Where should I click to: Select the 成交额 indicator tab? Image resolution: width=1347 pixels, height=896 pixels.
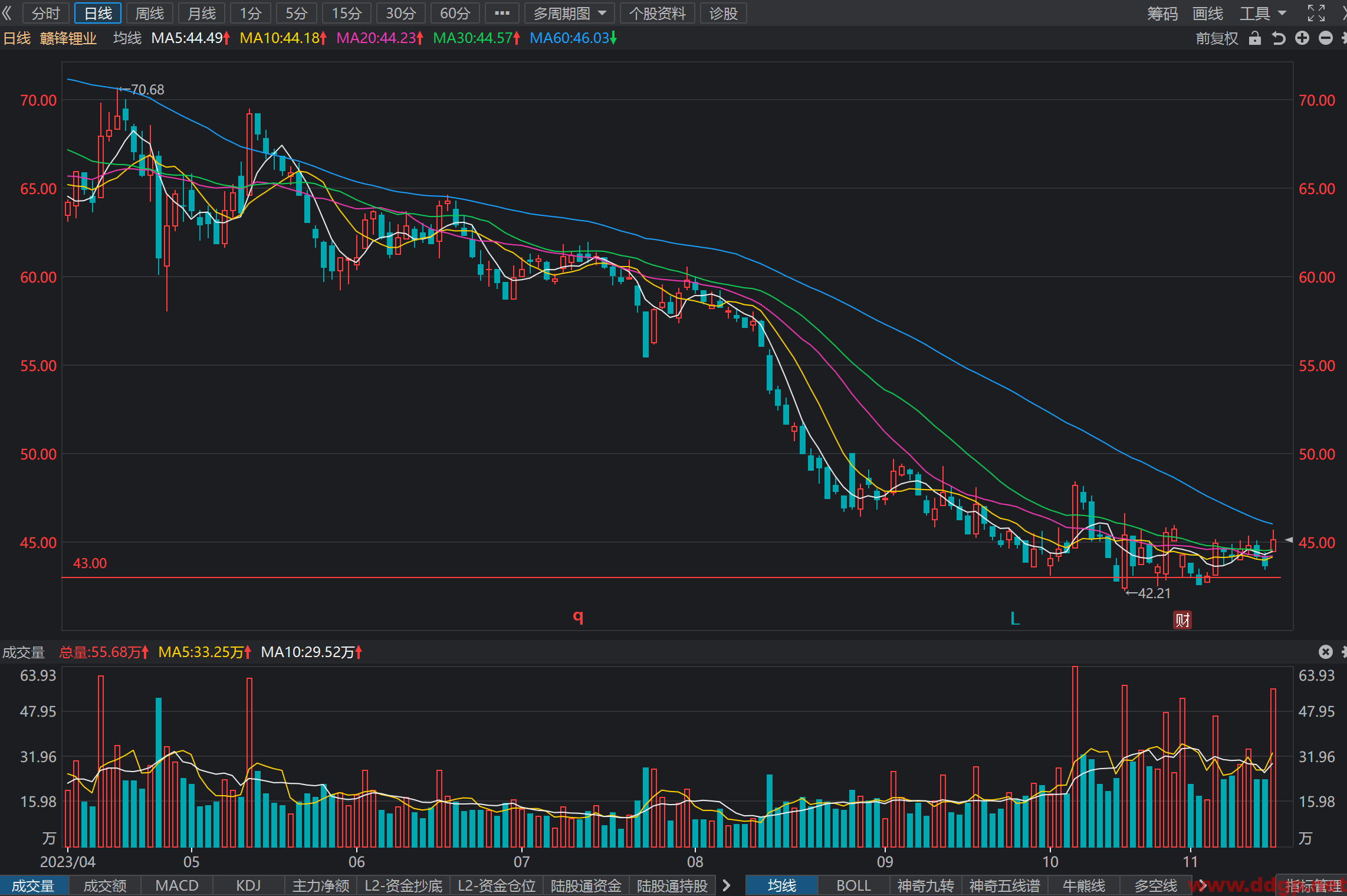[105, 886]
